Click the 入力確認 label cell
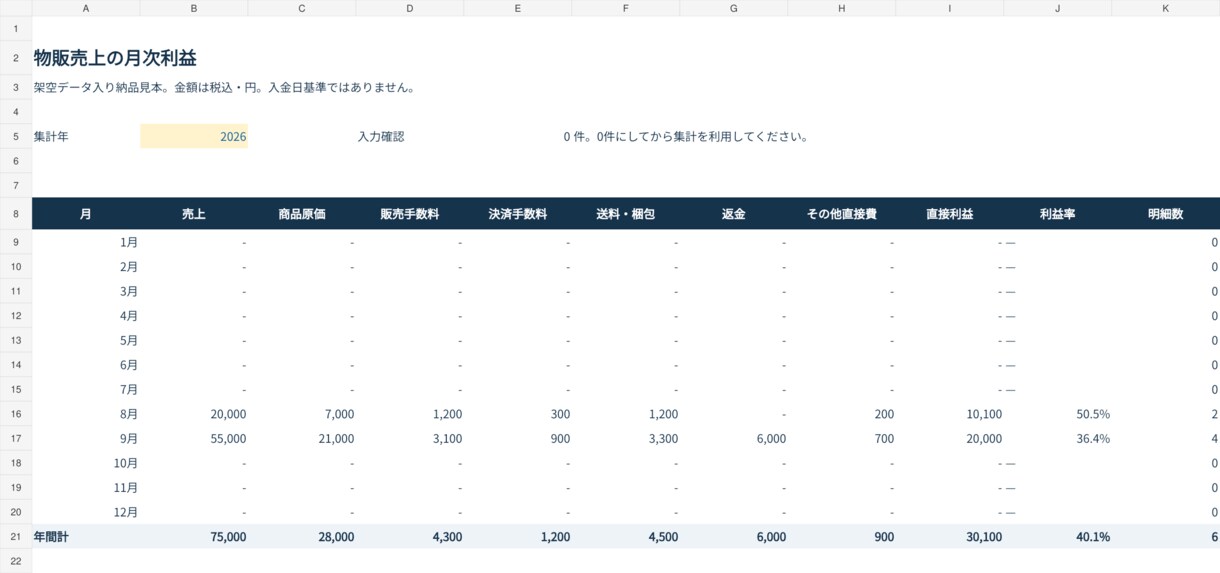The height and width of the screenshot is (573, 1220). point(410,136)
